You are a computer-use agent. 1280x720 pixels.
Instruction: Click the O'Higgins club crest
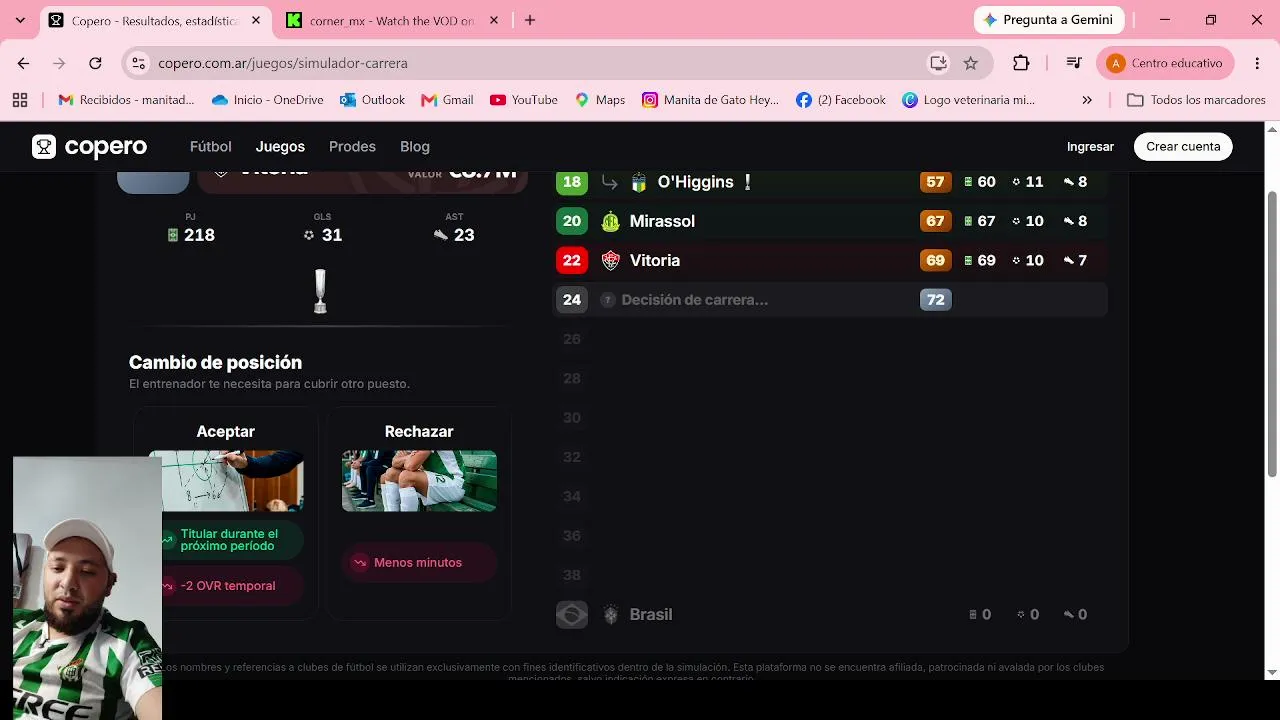[639, 182]
